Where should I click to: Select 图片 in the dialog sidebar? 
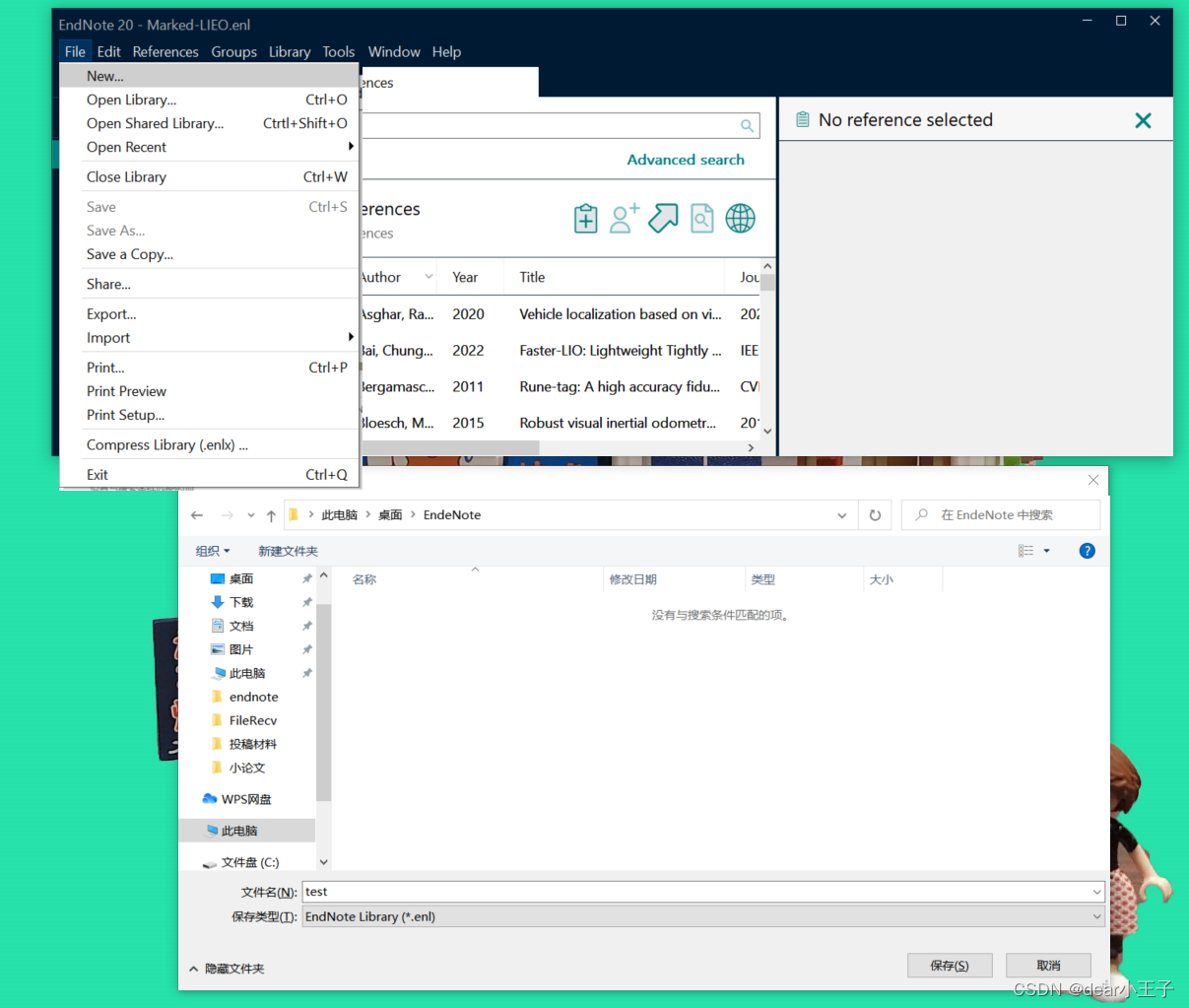click(x=241, y=649)
